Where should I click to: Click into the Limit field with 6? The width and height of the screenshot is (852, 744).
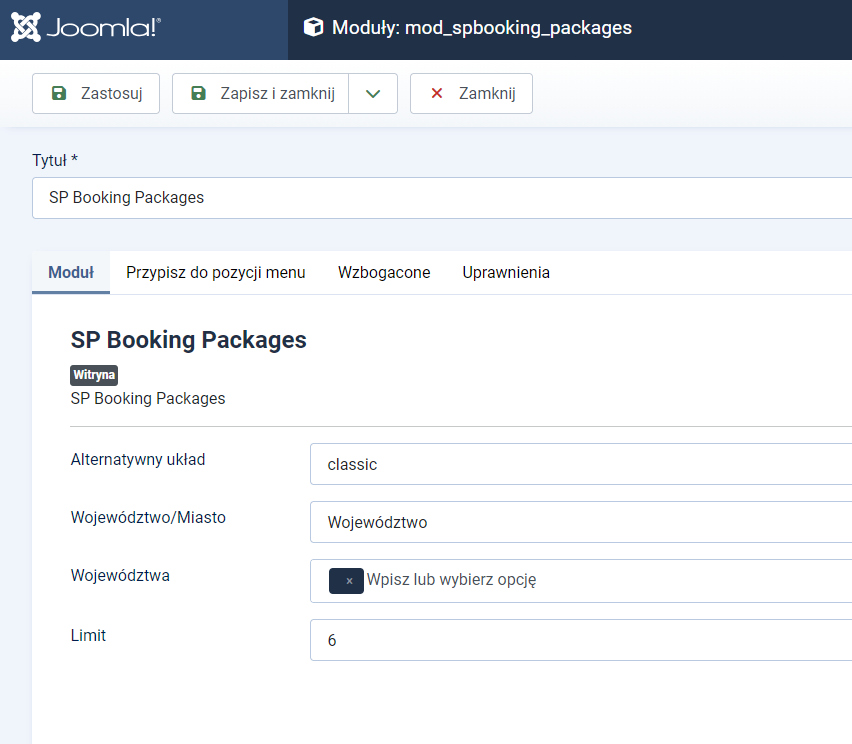[580, 640]
